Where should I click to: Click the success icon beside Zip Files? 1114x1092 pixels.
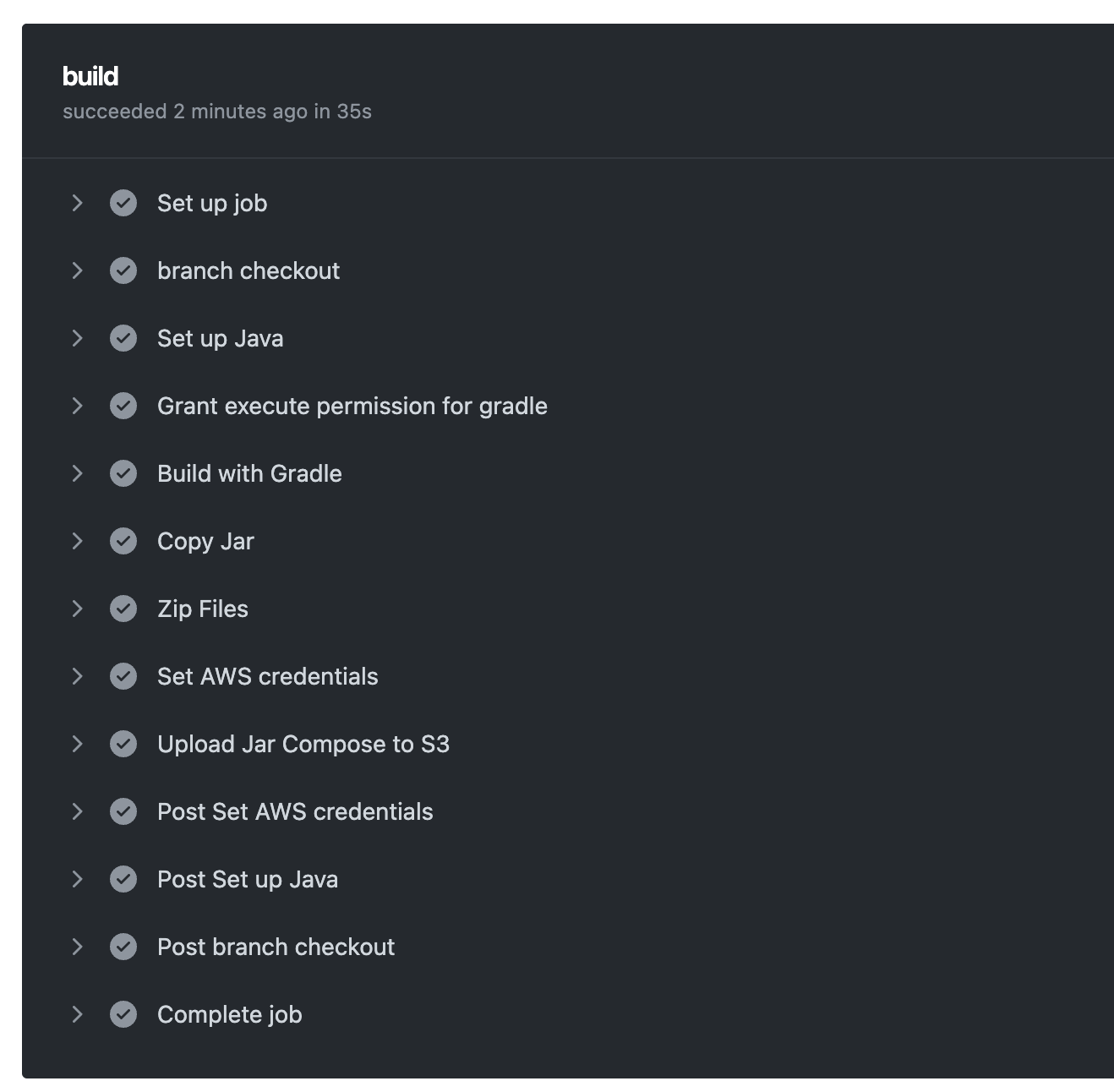(x=123, y=609)
